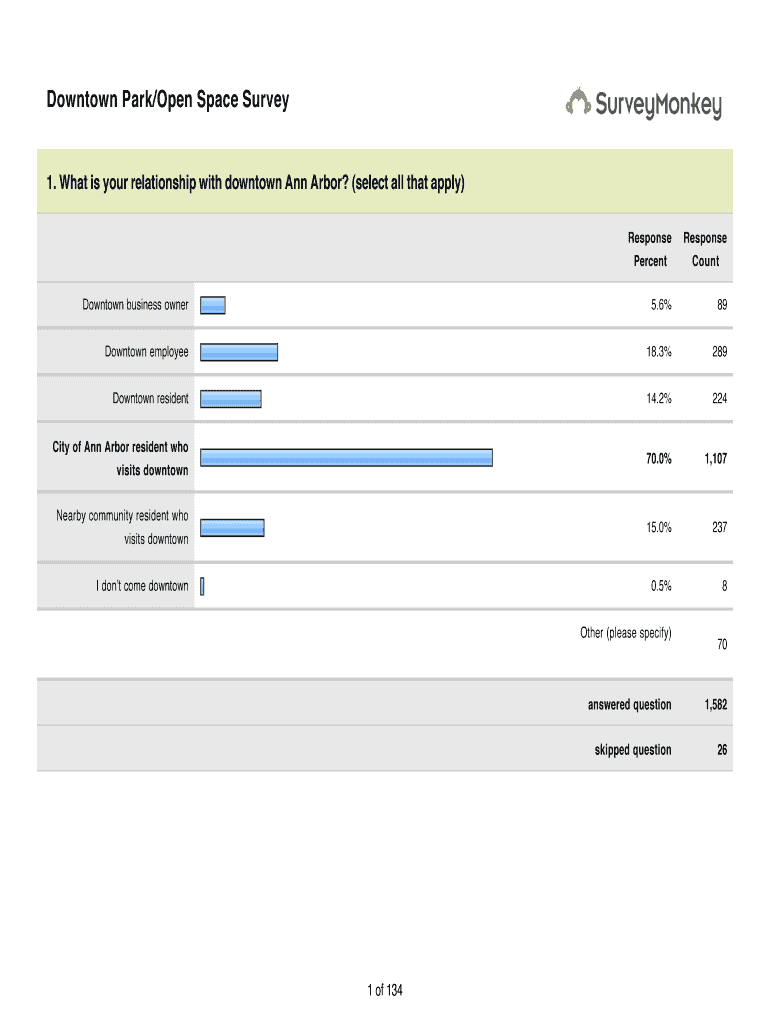Click the longest bar for Ann Arbor residents
770x1024 pixels.
coord(347,457)
